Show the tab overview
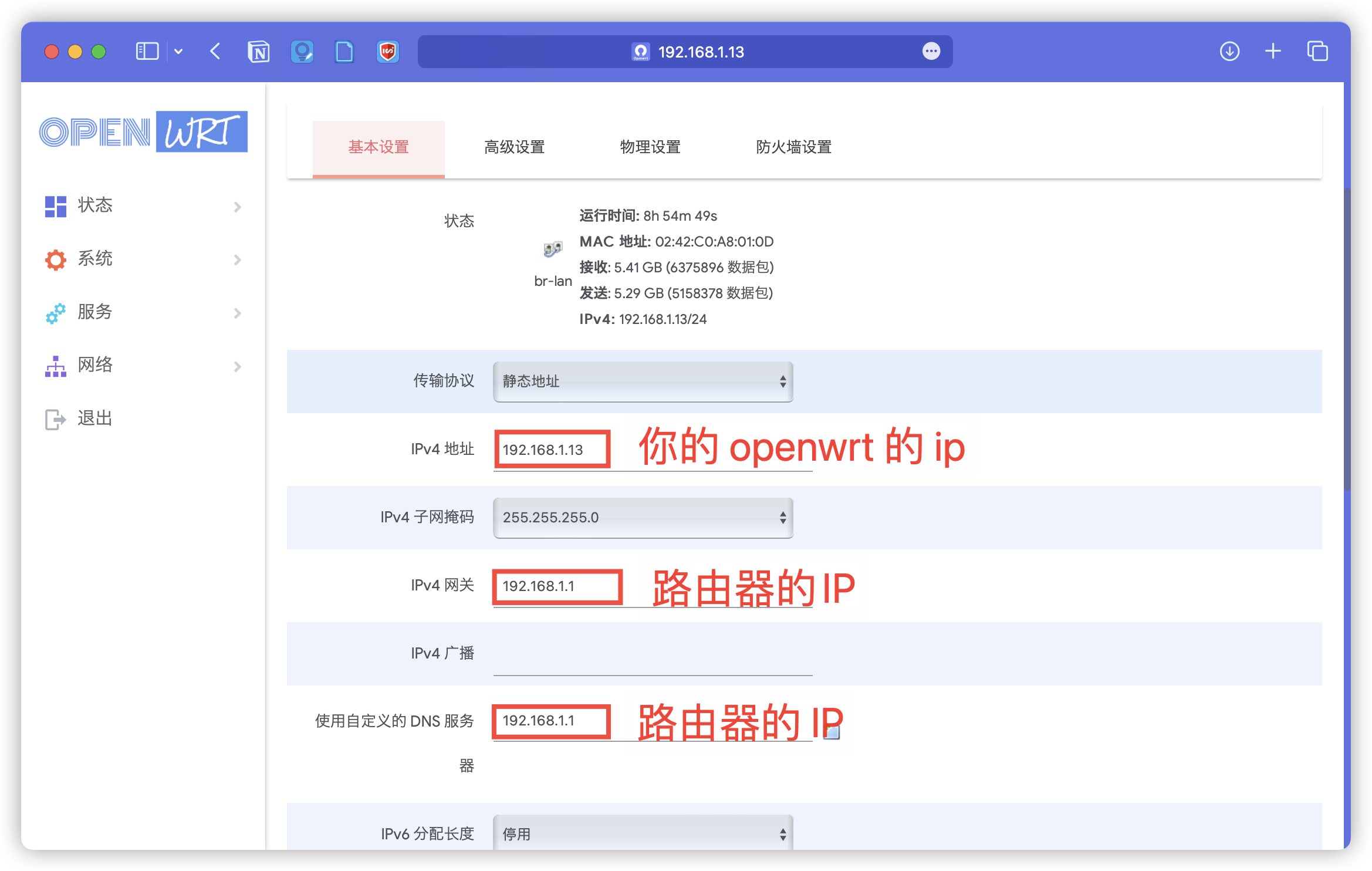Screen dimensions: 1372x871 tap(1317, 52)
